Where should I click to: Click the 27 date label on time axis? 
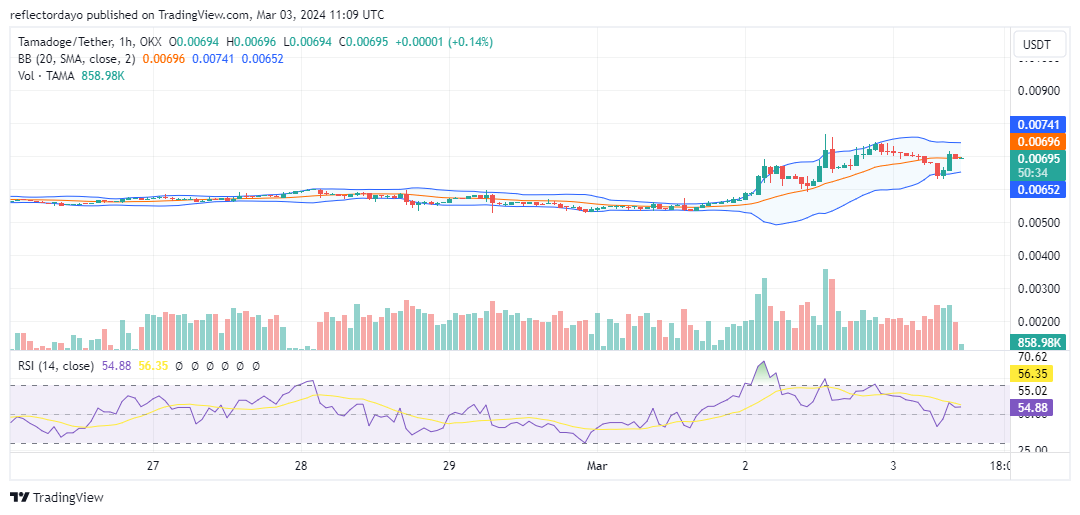coord(153,465)
